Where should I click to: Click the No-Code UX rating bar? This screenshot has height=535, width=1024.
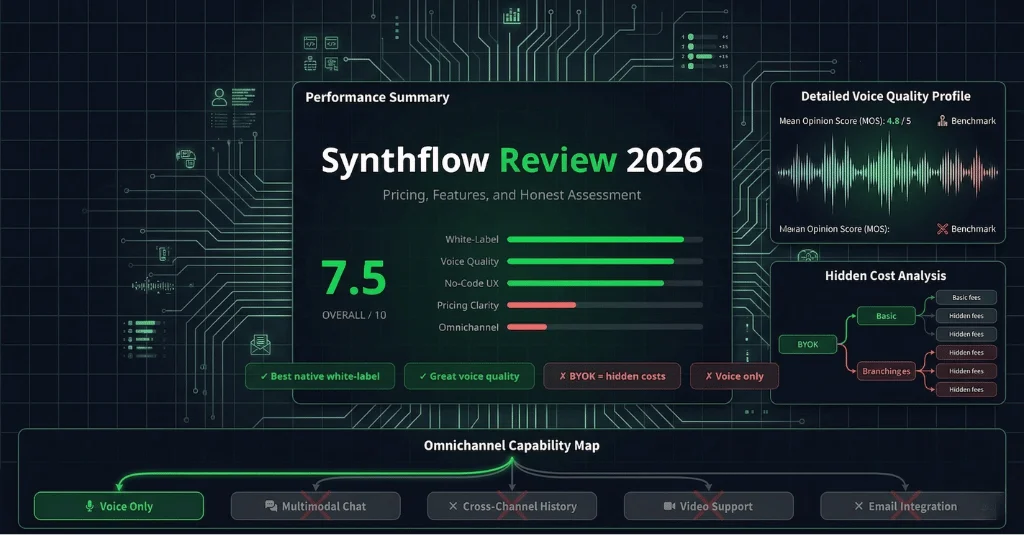tap(605, 284)
